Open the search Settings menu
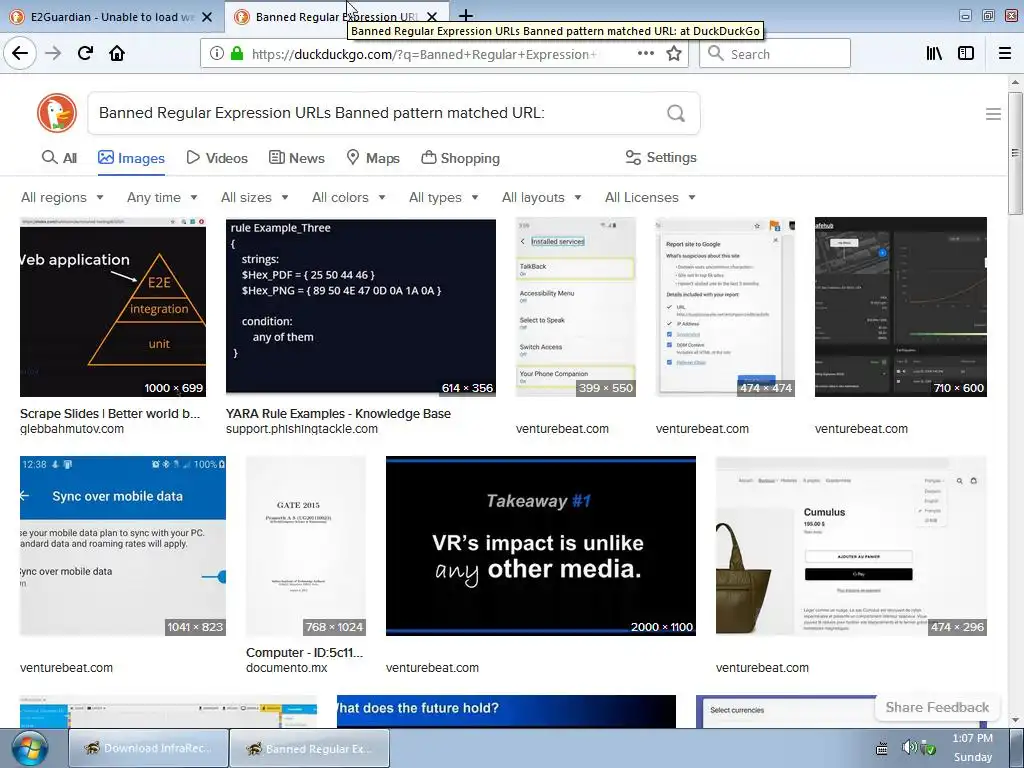This screenshot has height=768, width=1024. click(x=661, y=157)
